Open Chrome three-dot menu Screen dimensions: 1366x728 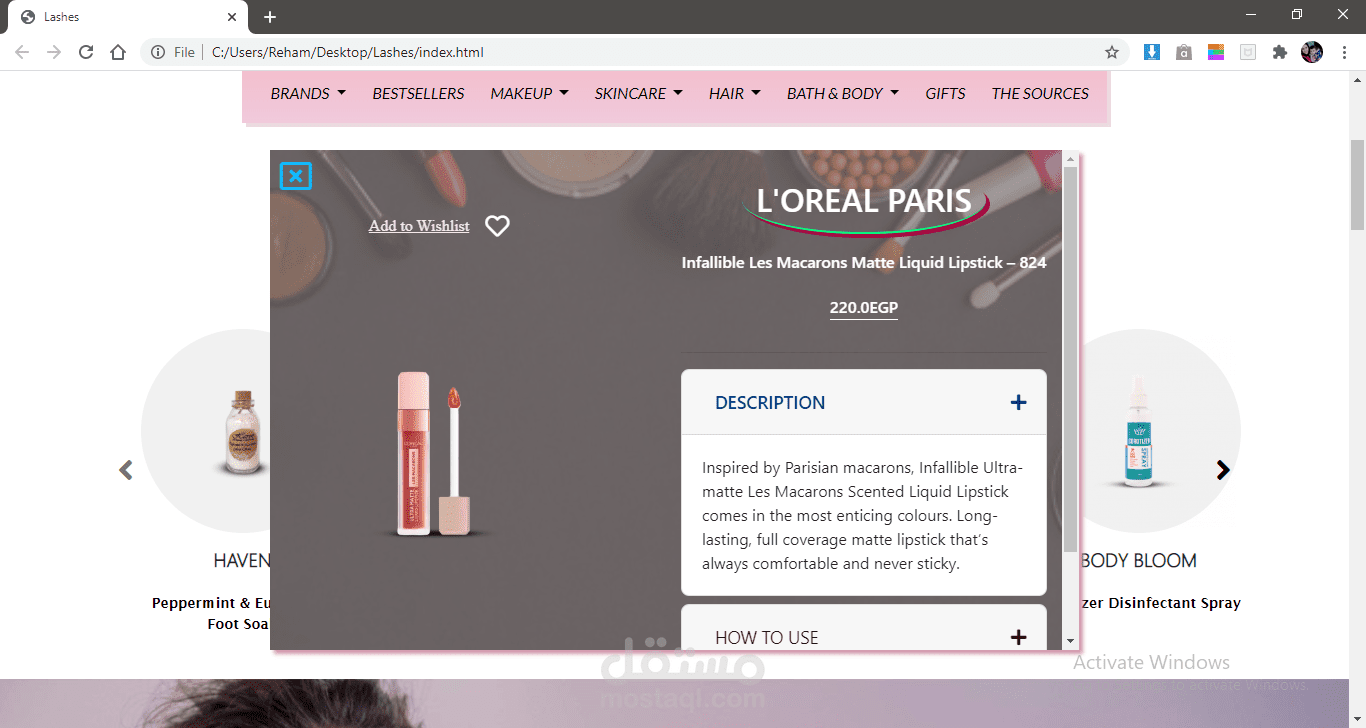[1344, 52]
